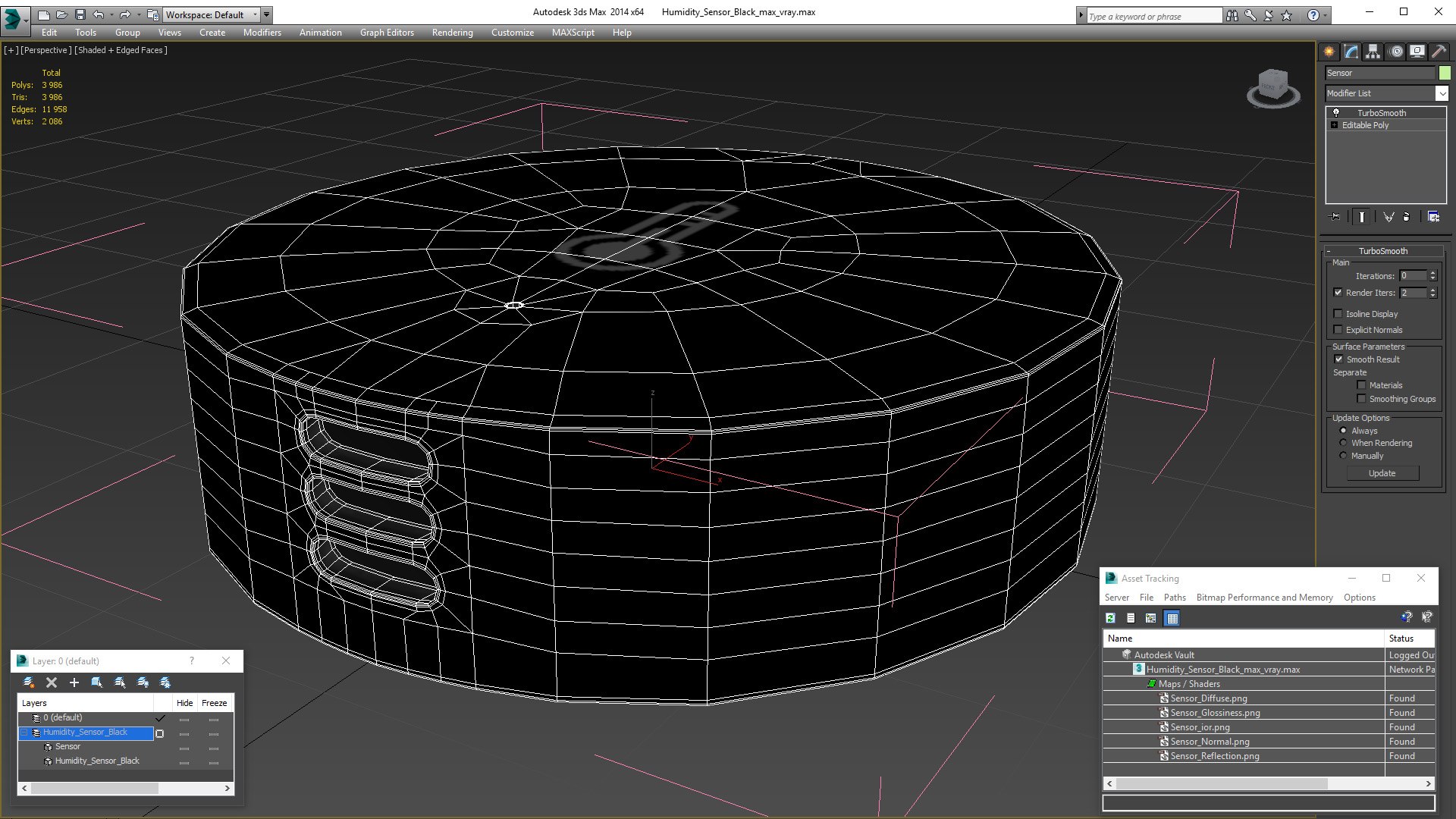Click Add Selected Objects plus icon
The height and width of the screenshot is (819, 1456).
pyautogui.click(x=74, y=682)
